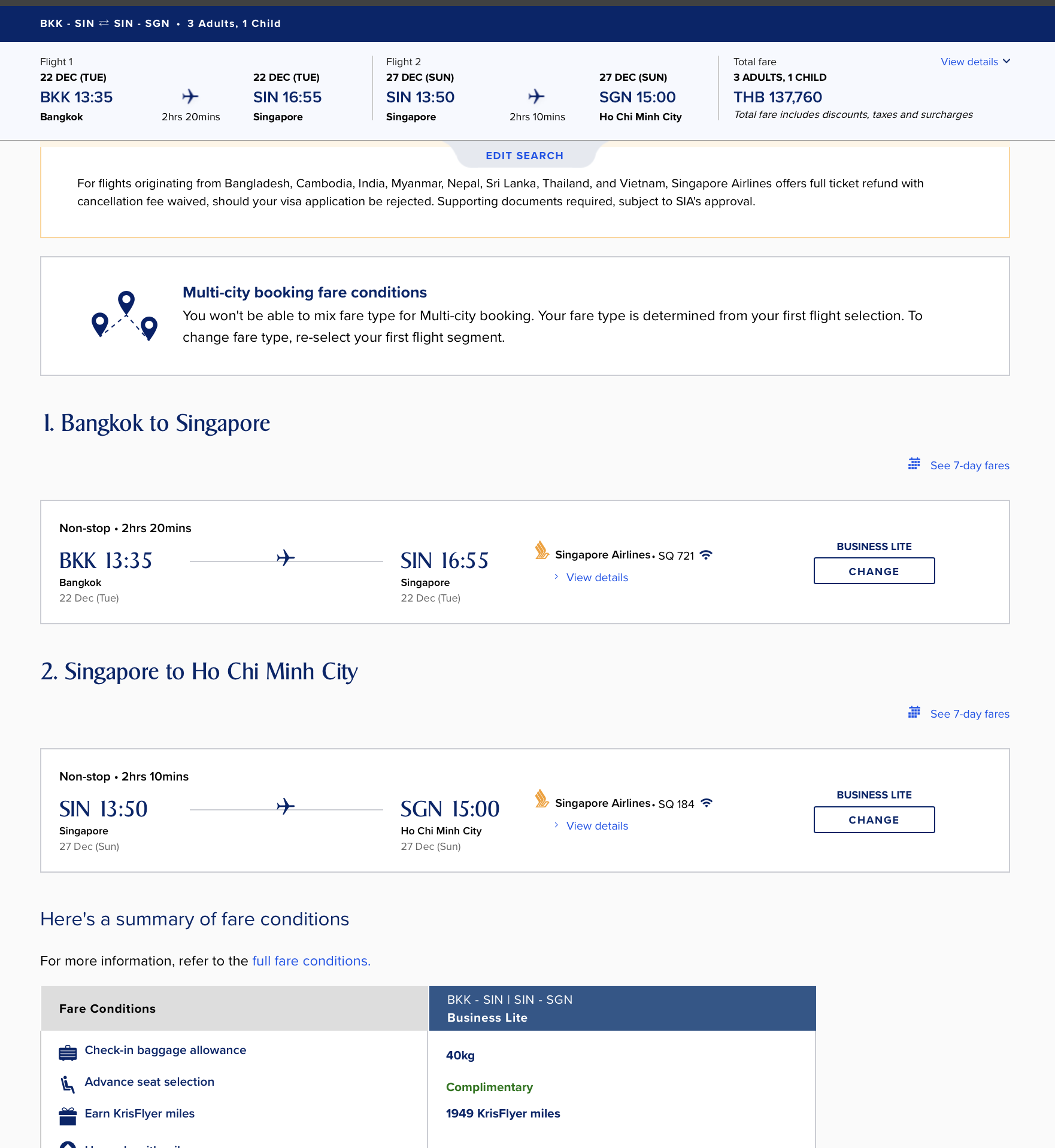Screen dimensions: 1055x1148
Task: Click calendar icon for Singapore to Ho Chi Minh fares
Action: click(914, 712)
